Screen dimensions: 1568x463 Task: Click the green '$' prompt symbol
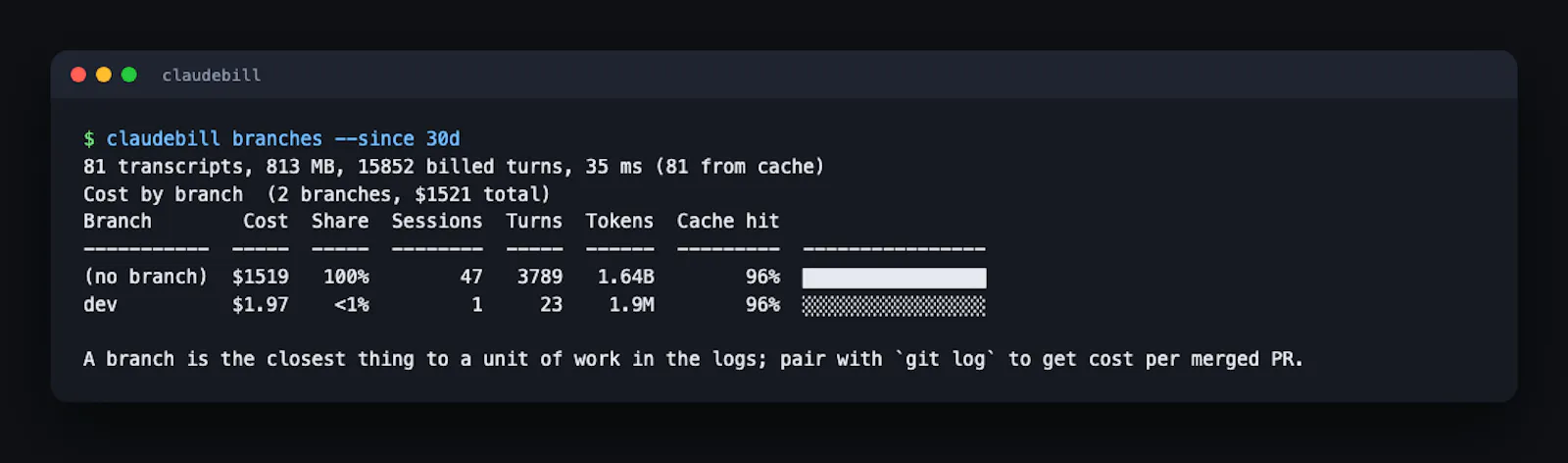tap(89, 139)
